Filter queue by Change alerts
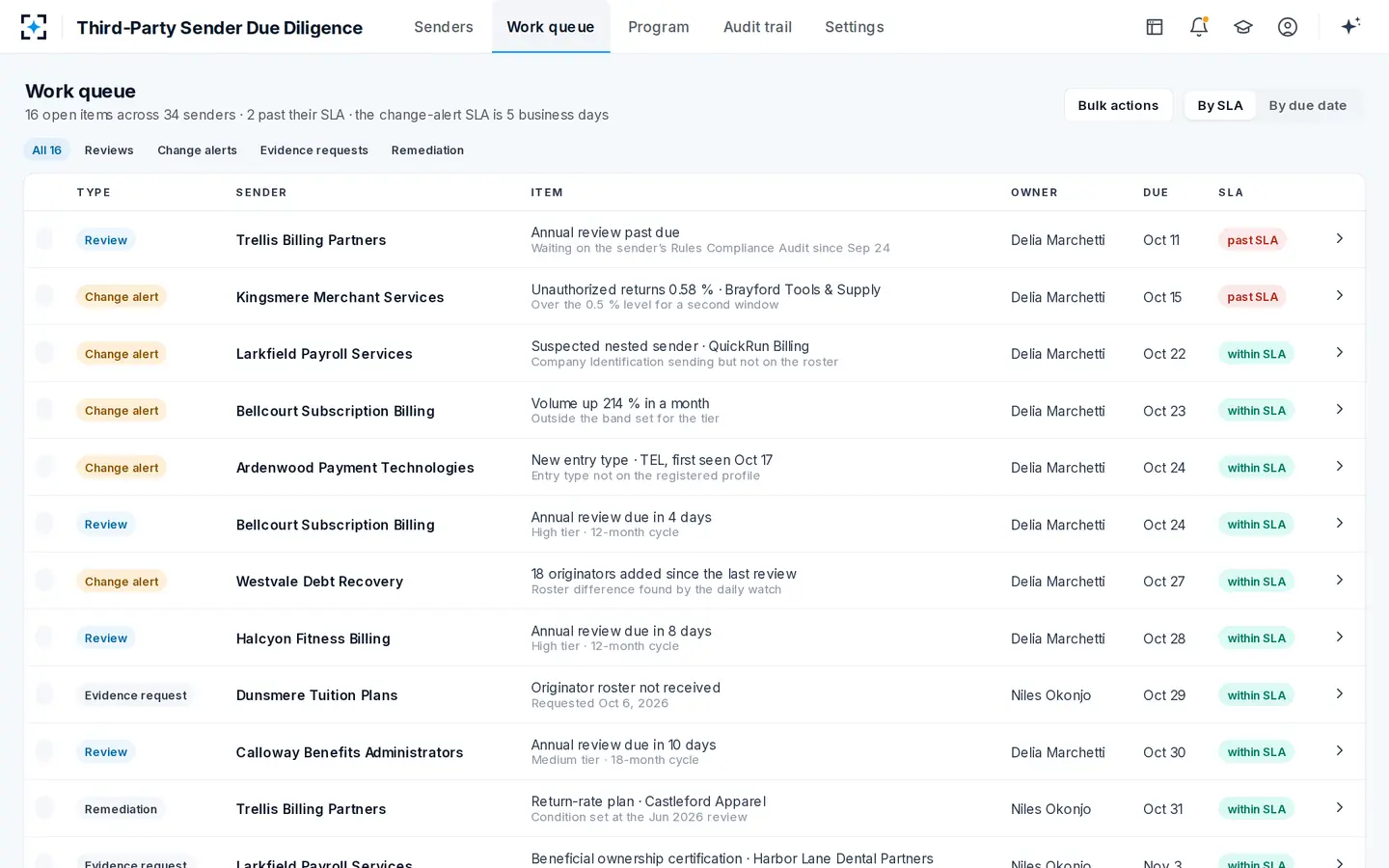The image size is (1389, 868). tap(197, 150)
